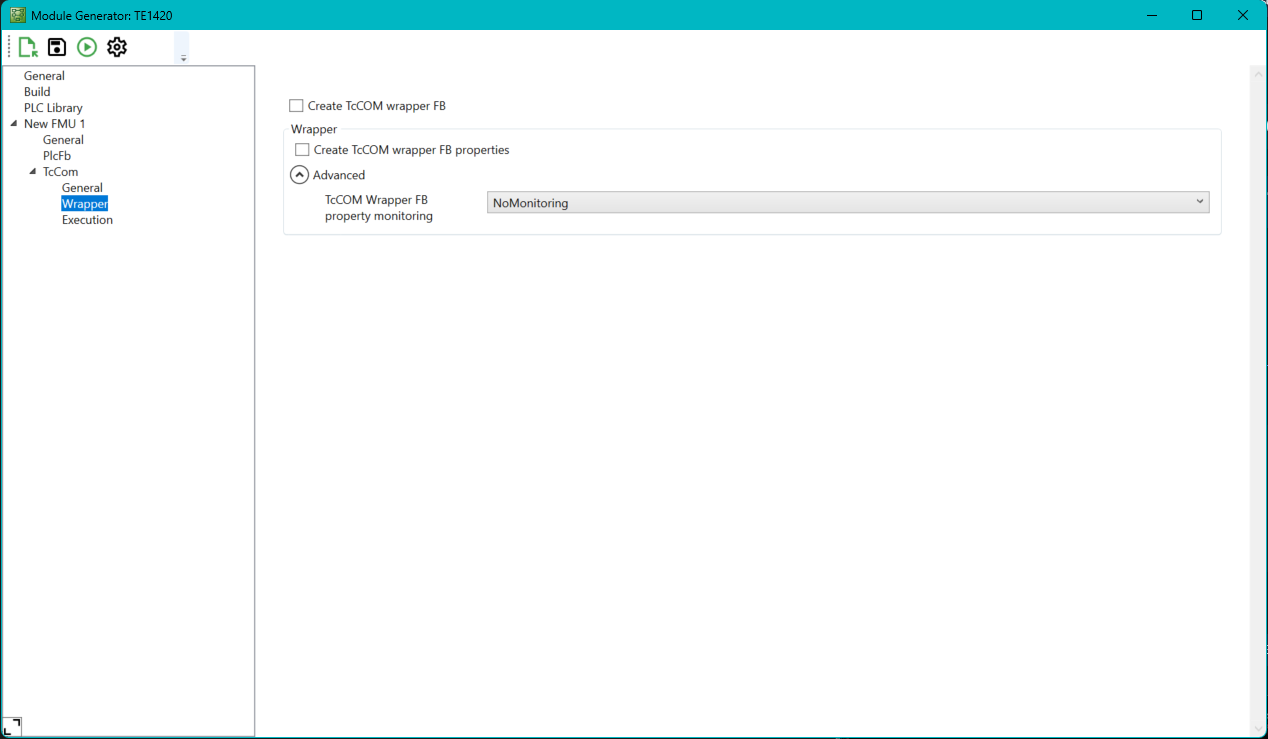Click the save icon on the toolbar
The height and width of the screenshot is (739, 1268).
pos(56,46)
